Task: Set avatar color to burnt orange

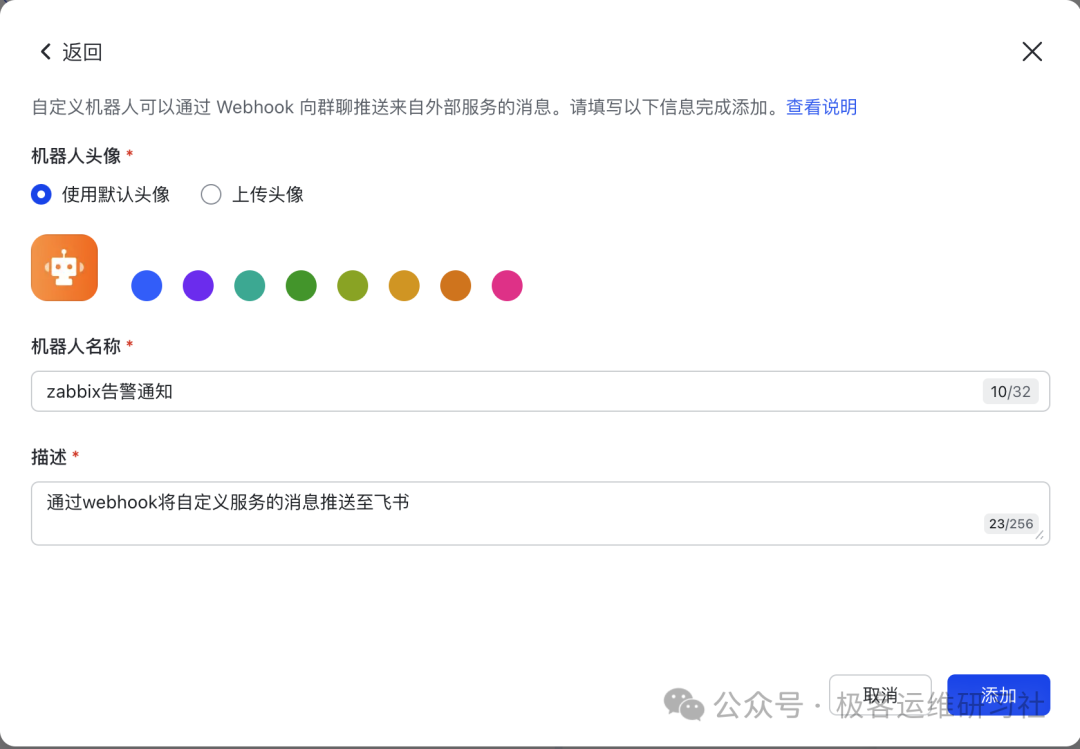Action: point(456,286)
